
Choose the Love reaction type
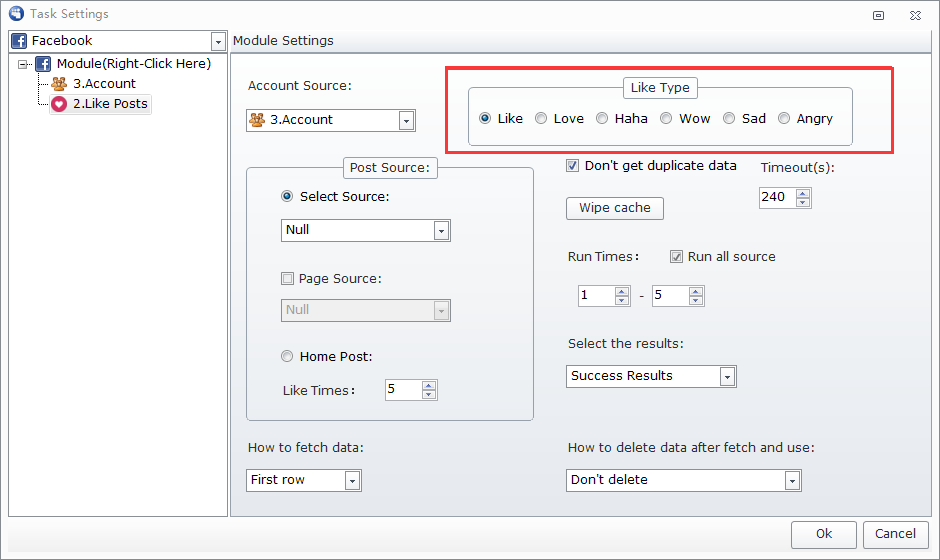tap(541, 118)
